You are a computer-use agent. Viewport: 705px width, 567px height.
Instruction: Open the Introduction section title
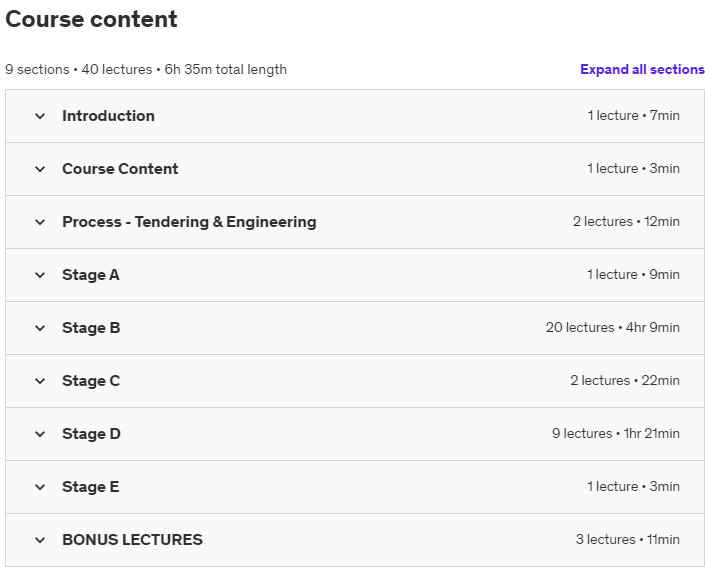pos(108,116)
